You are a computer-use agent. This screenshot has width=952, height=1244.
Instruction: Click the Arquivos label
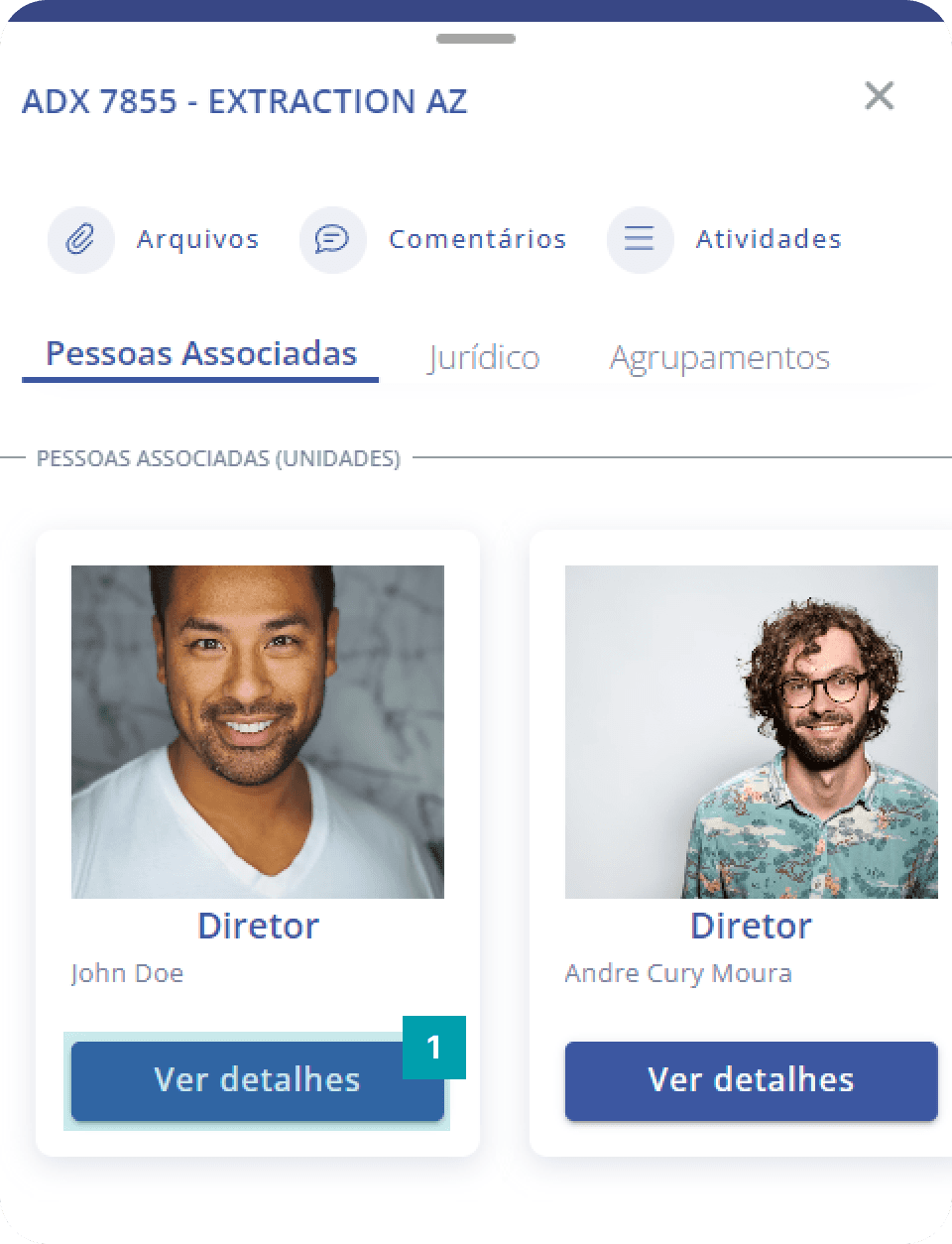point(198,239)
